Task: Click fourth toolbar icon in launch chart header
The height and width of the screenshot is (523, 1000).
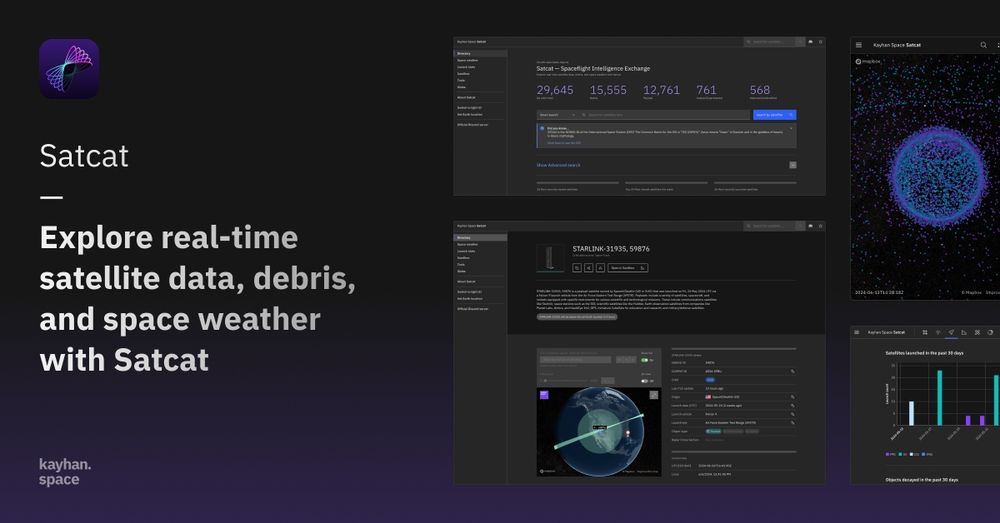Action: pos(964,332)
